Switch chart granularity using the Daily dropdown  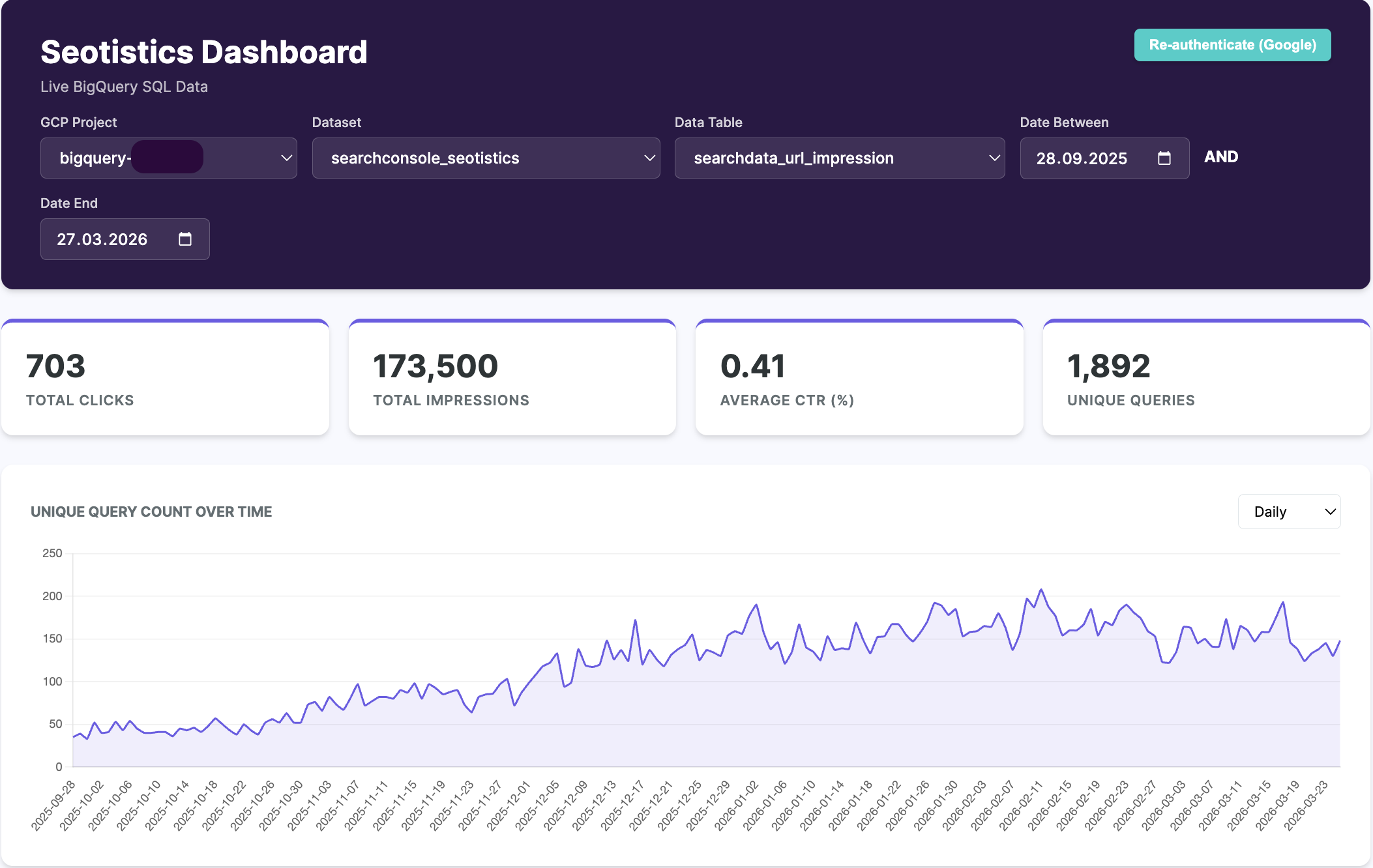(1289, 512)
